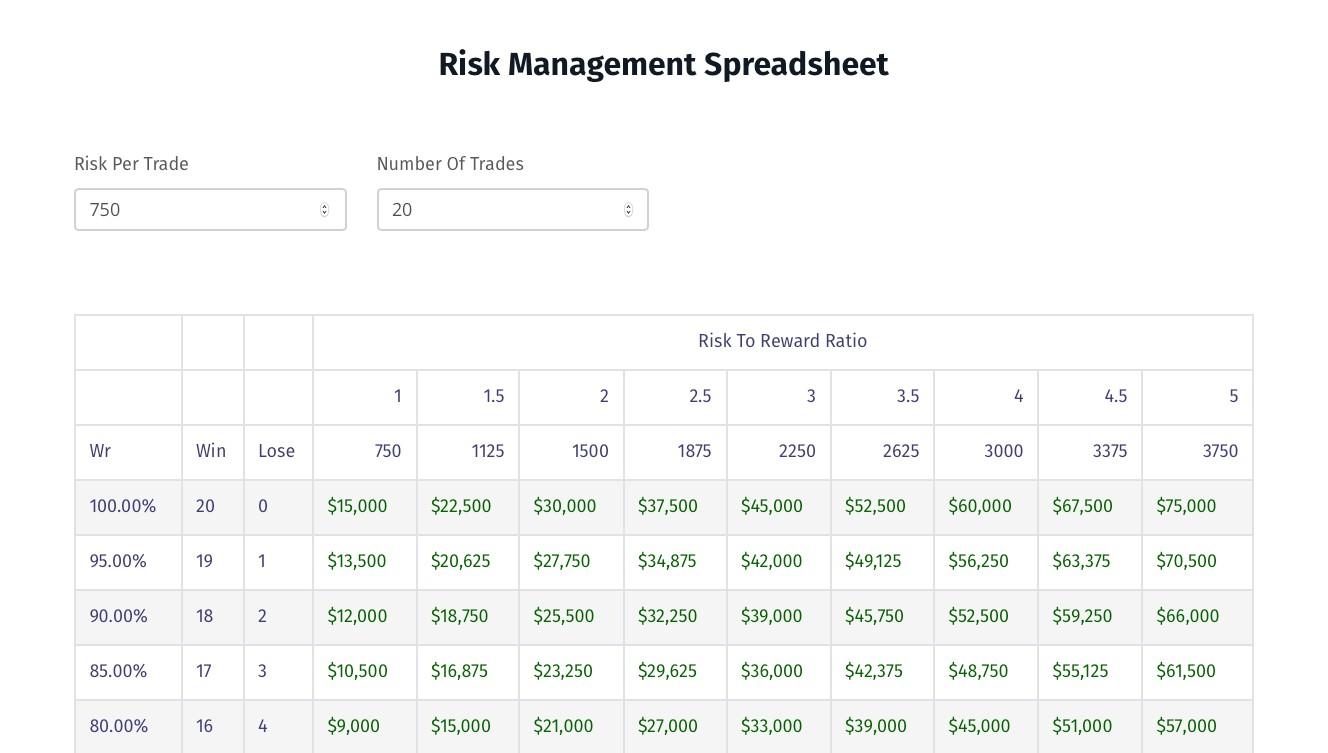Click the $9,000 cell in 80% row
Viewport: 1328px width, 753px height.
[353, 726]
